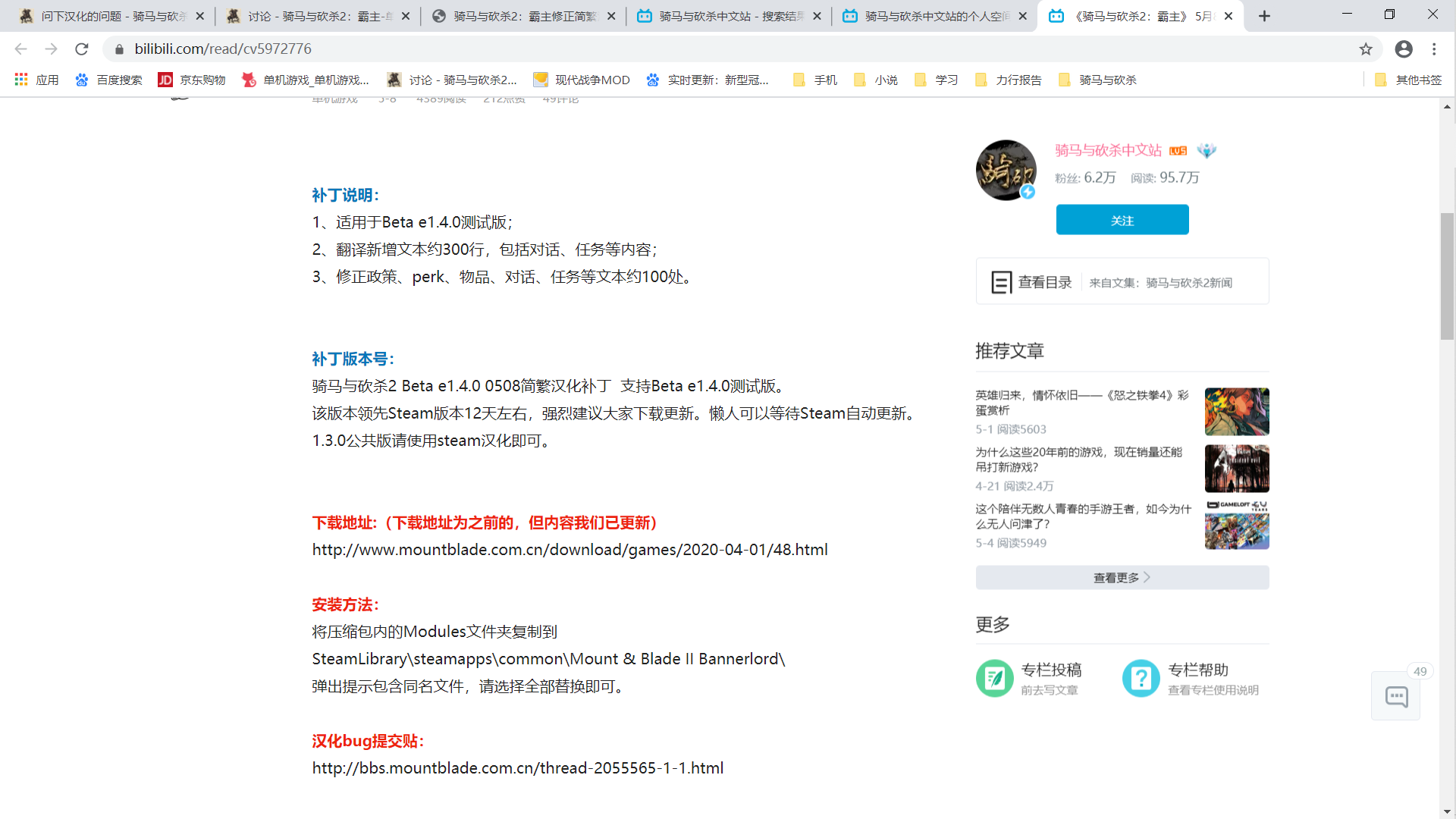Image resolution: width=1456 pixels, height=819 pixels.
Task: View site info via the lock icon
Action: tap(119, 49)
